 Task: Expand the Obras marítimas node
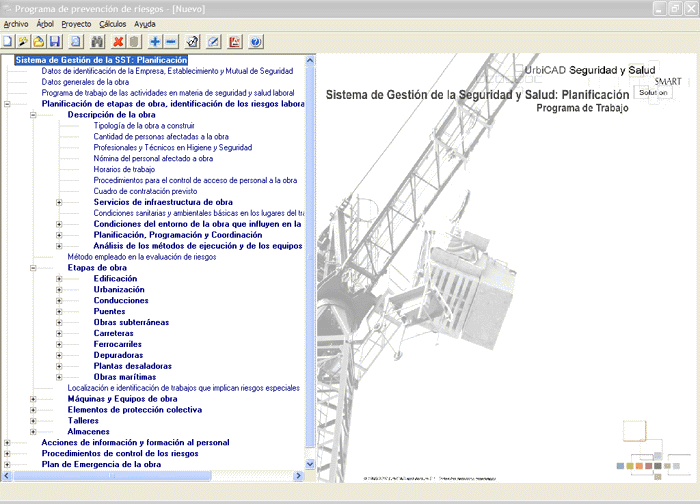59,377
